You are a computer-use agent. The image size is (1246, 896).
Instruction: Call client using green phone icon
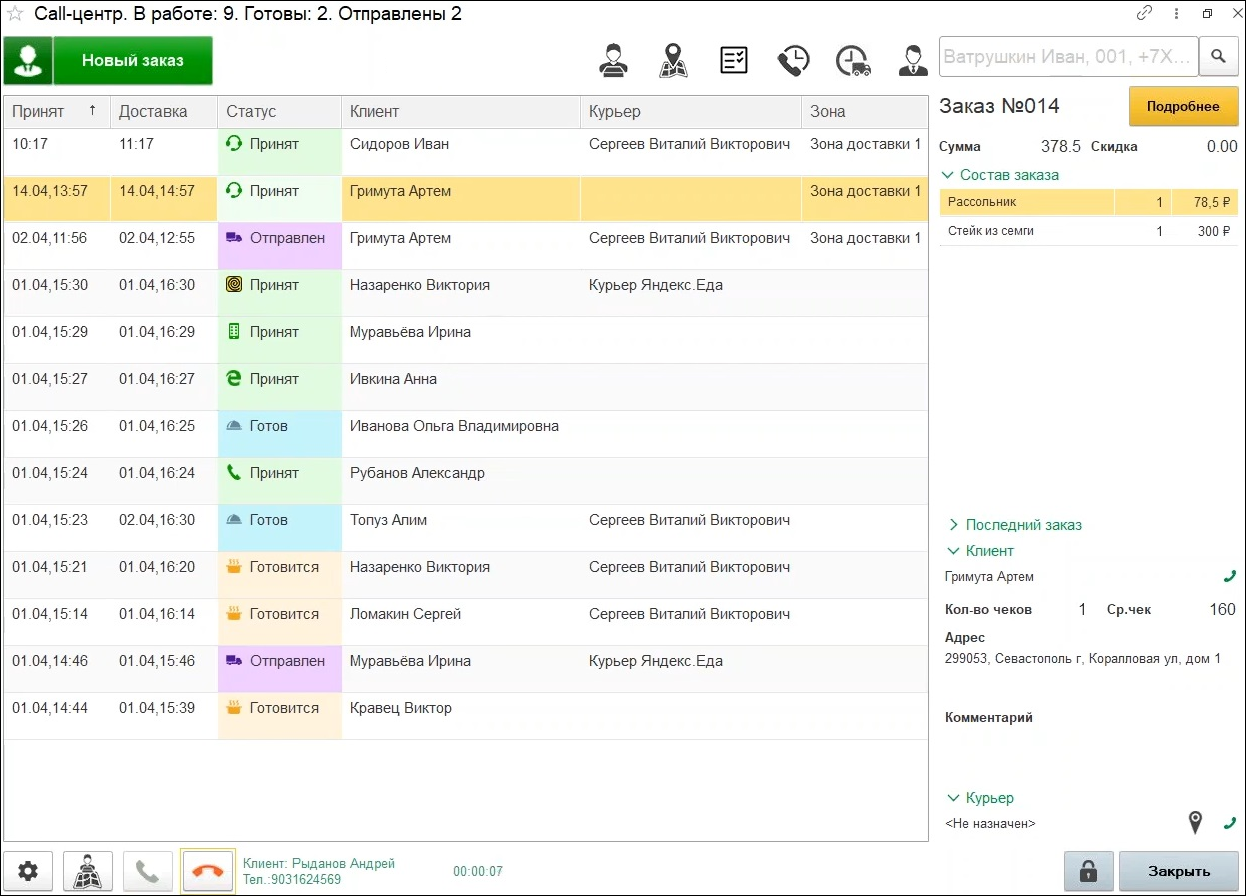click(1229, 577)
